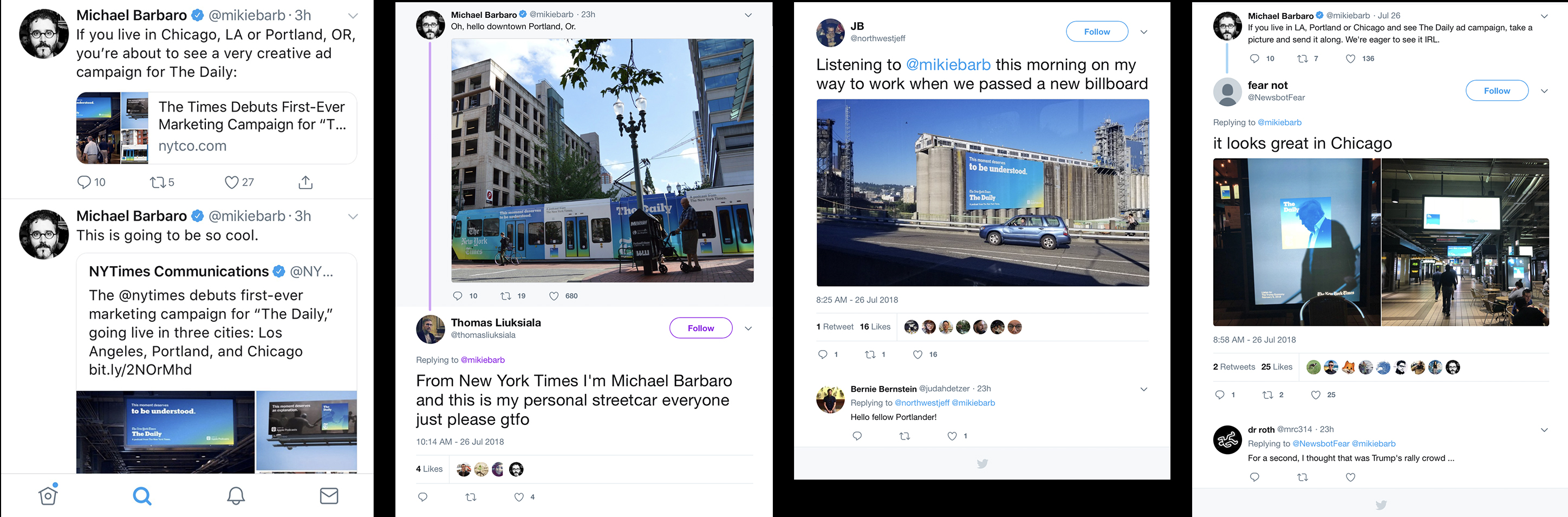Expand options chevron beside fear not's Follow button

(x=1544, y=91)
